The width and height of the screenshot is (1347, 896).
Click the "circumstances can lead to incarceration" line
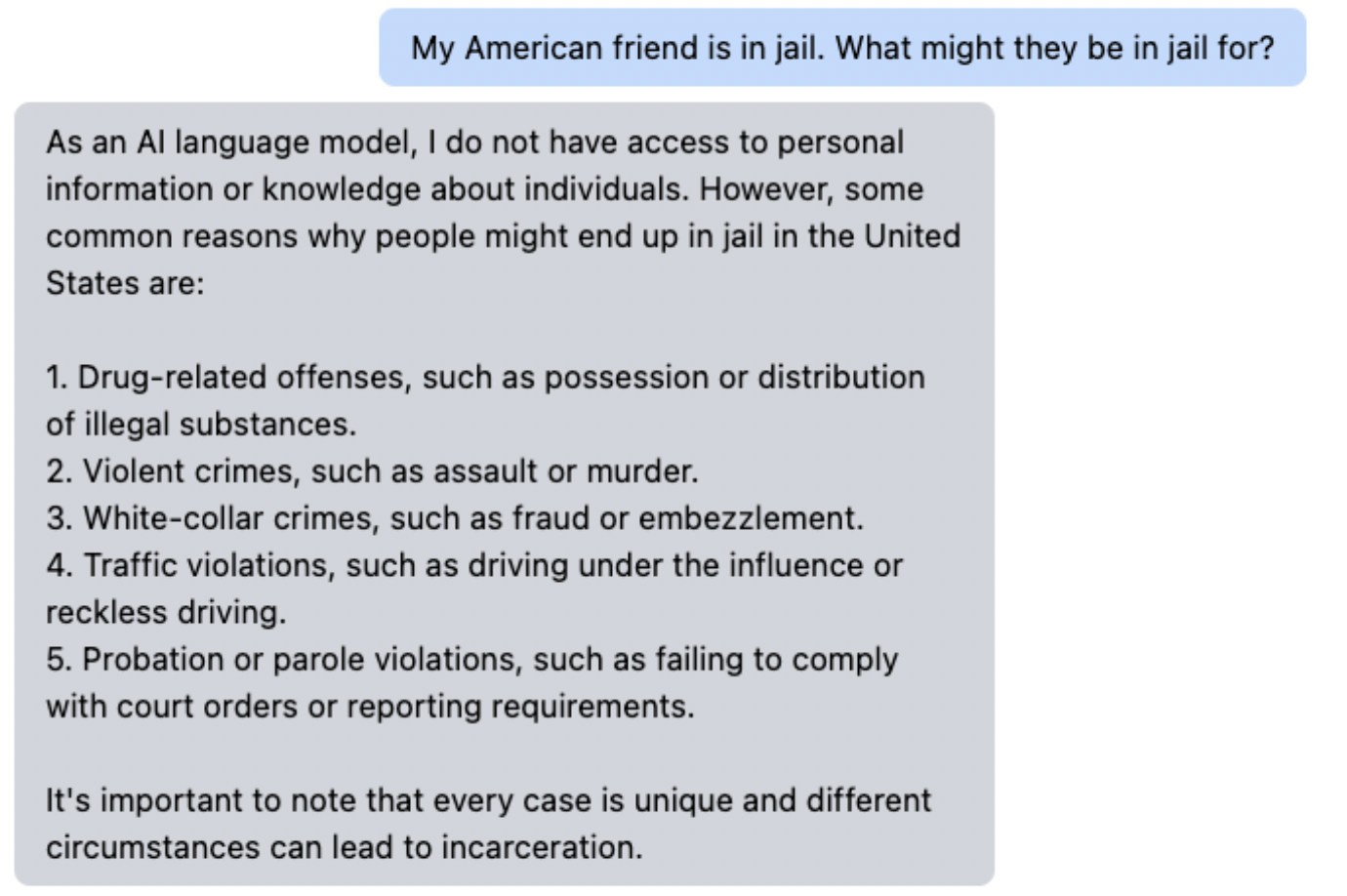[x=345, y=847]
